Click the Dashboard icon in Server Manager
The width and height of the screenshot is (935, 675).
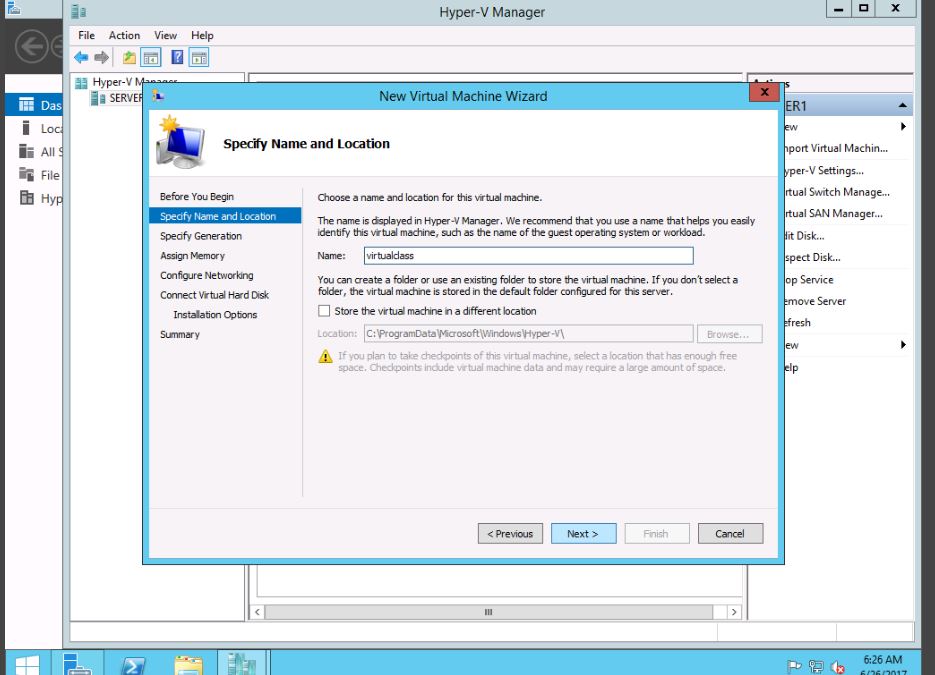26,105
